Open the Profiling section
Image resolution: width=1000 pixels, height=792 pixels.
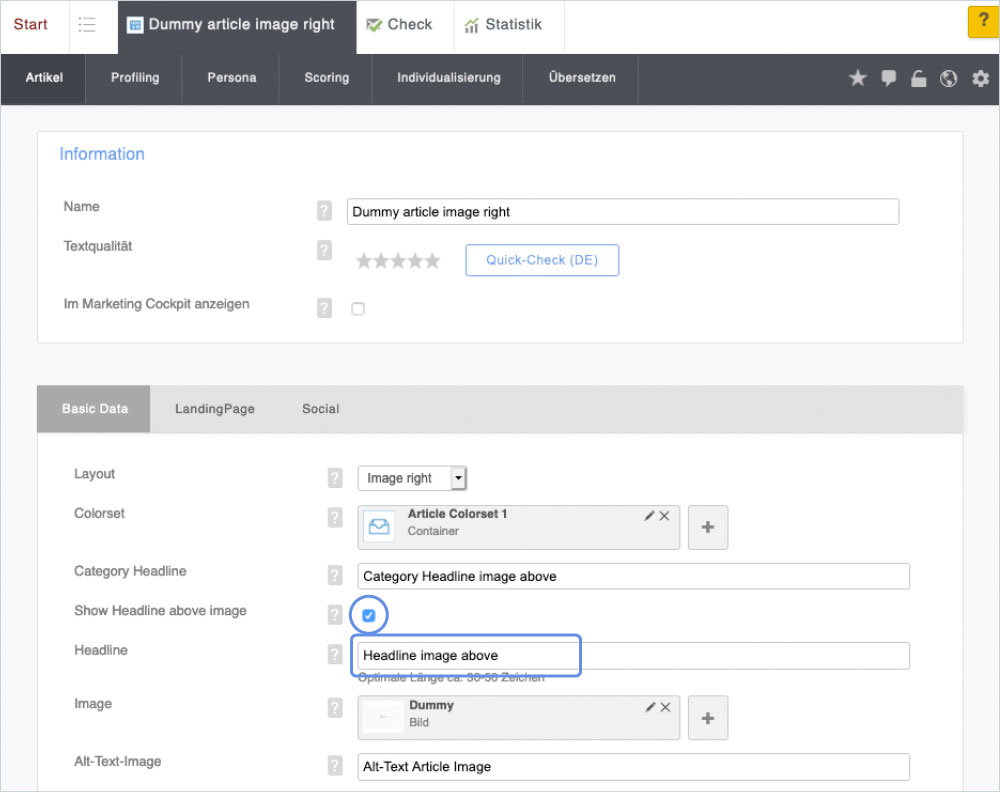click(x=135, y=78)
